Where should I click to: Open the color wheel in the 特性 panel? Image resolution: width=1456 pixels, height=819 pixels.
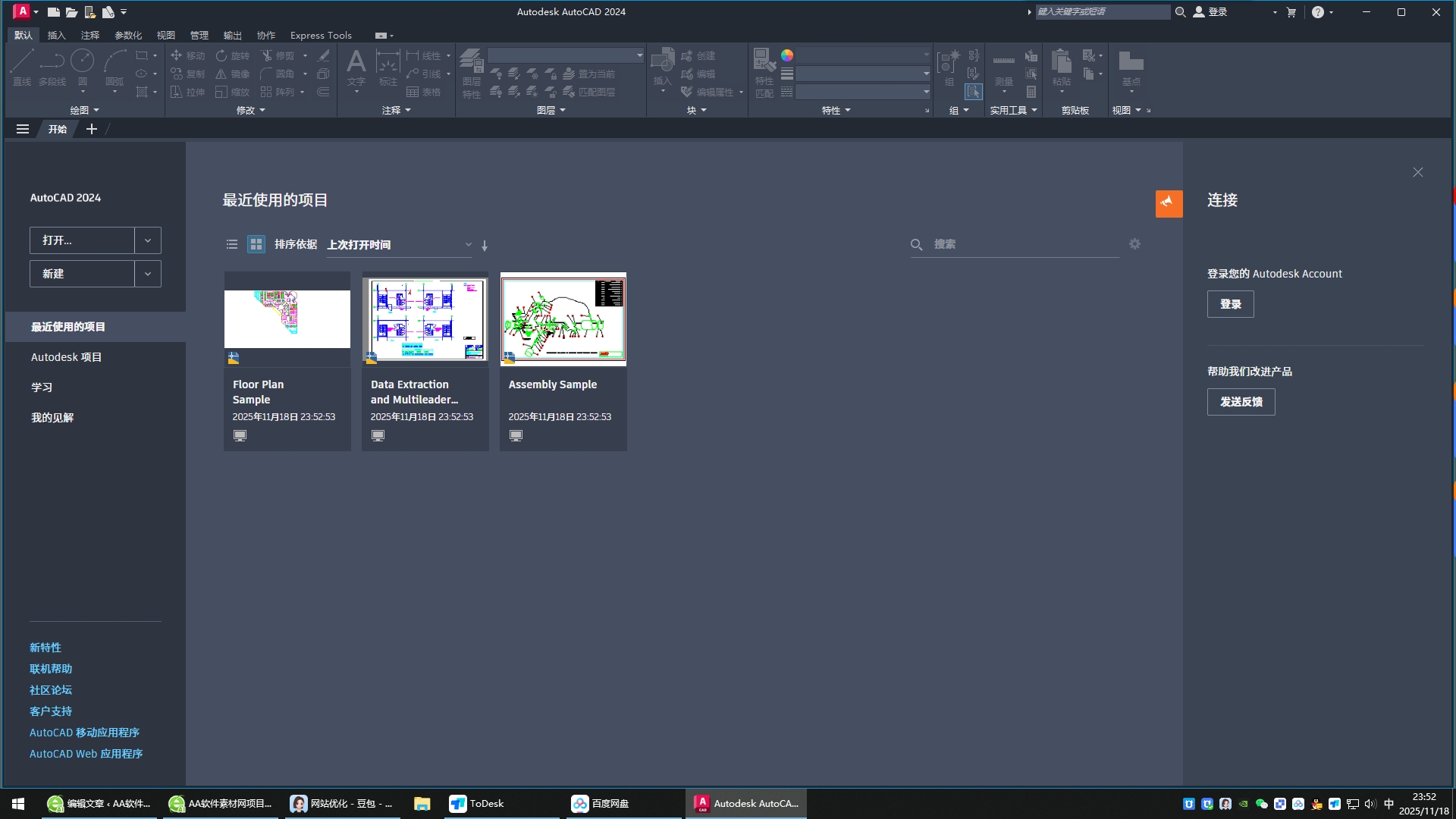(789, 55)
